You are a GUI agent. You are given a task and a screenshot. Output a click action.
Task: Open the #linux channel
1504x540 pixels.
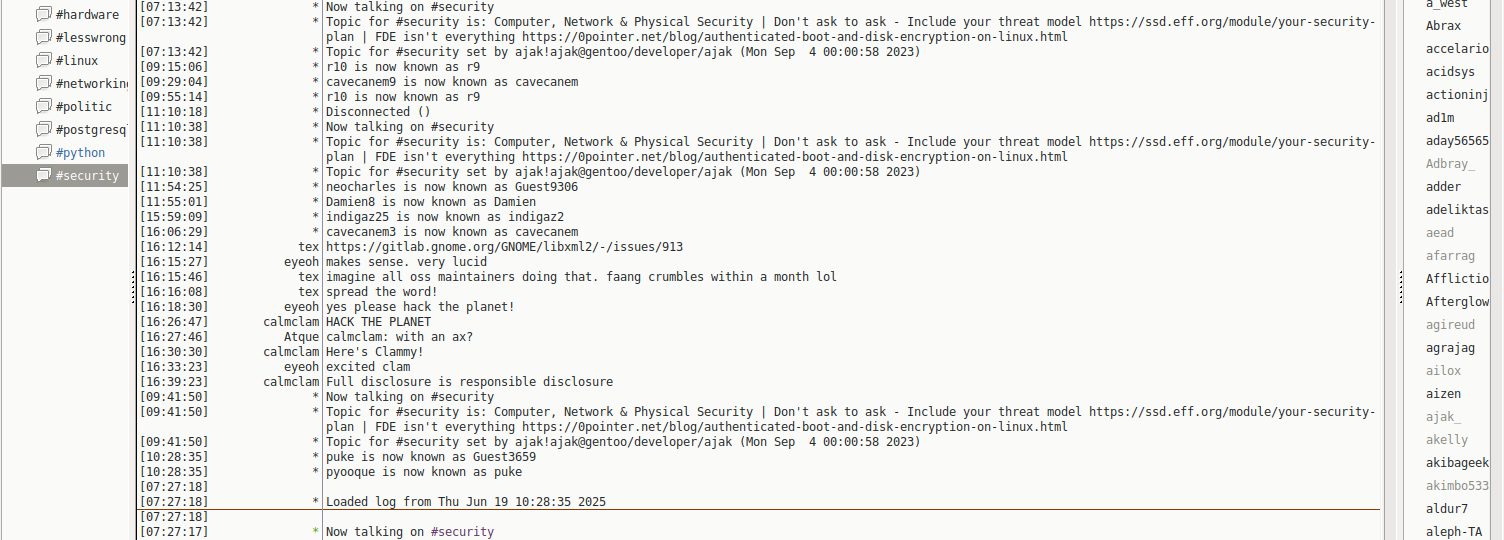(77, 60)
